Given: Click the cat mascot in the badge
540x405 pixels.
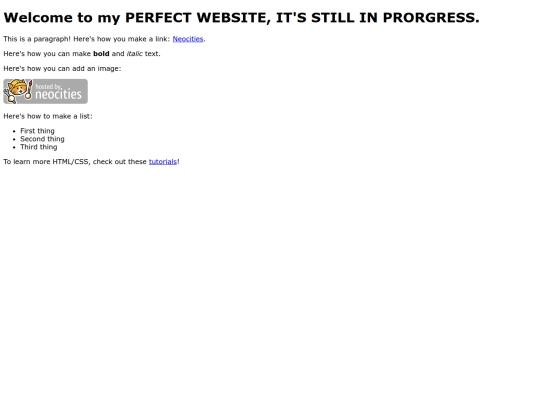Looking at the screenshot, I should (x=18, y=91).
